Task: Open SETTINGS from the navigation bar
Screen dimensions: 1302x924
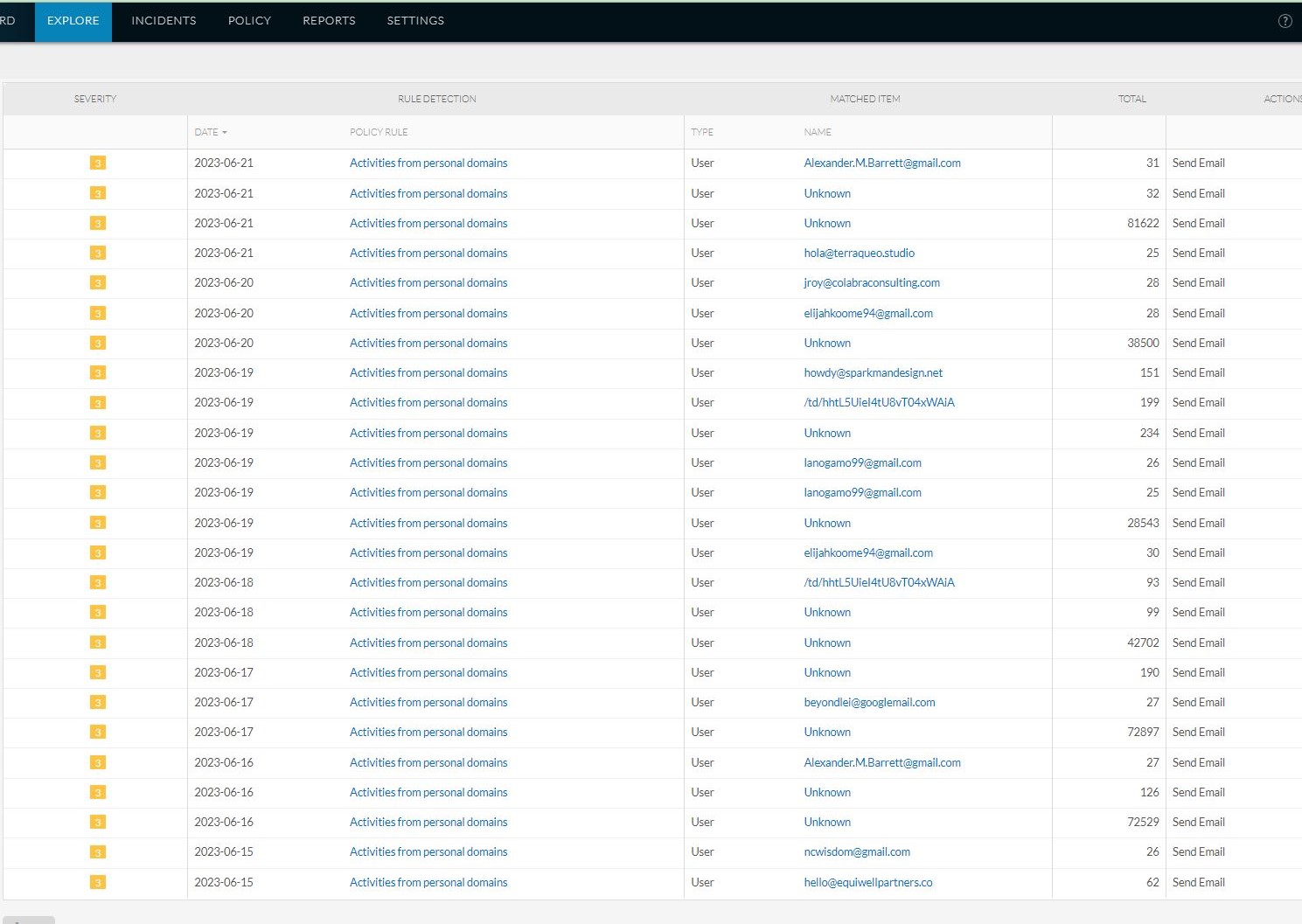Action: coord(415,20)
